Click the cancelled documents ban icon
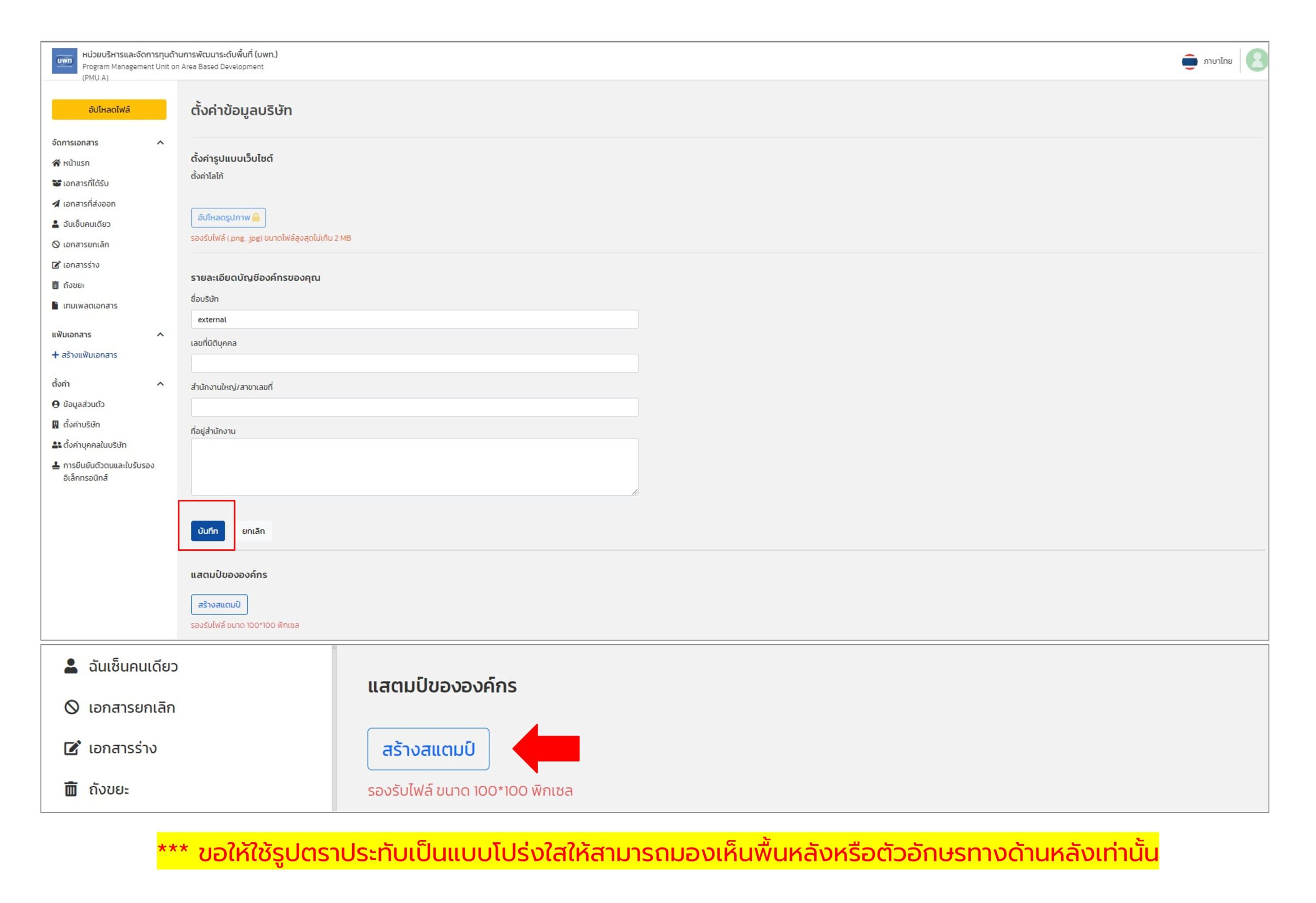The width and height of the screenshot is (1316, 903). pos(56,245)
